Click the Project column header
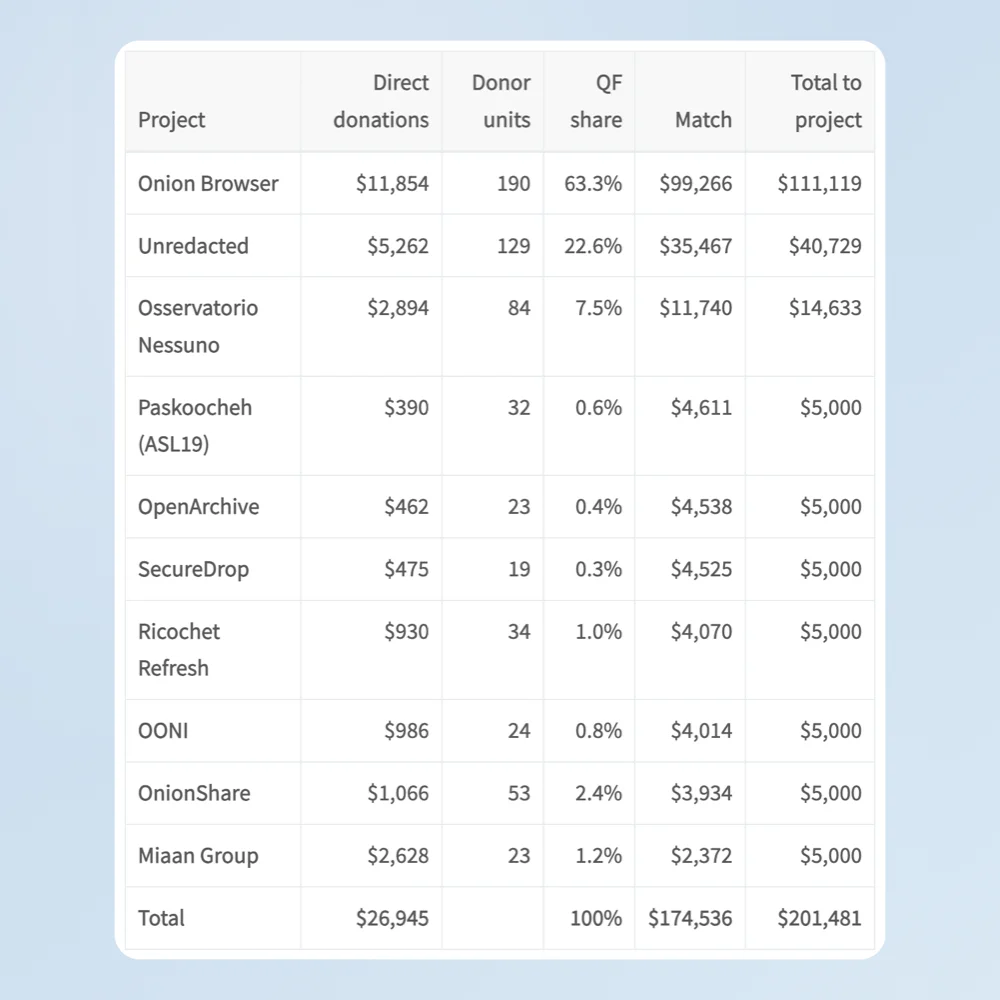Image resolution: width=1000 pixels, height=1000 pixels. (172, 120)
